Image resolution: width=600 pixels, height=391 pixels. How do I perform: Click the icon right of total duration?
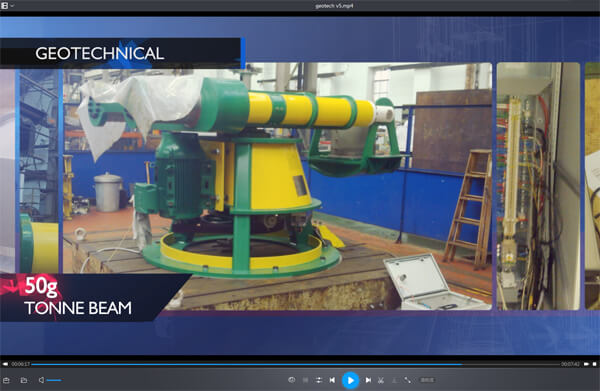[x=586, y=364]
